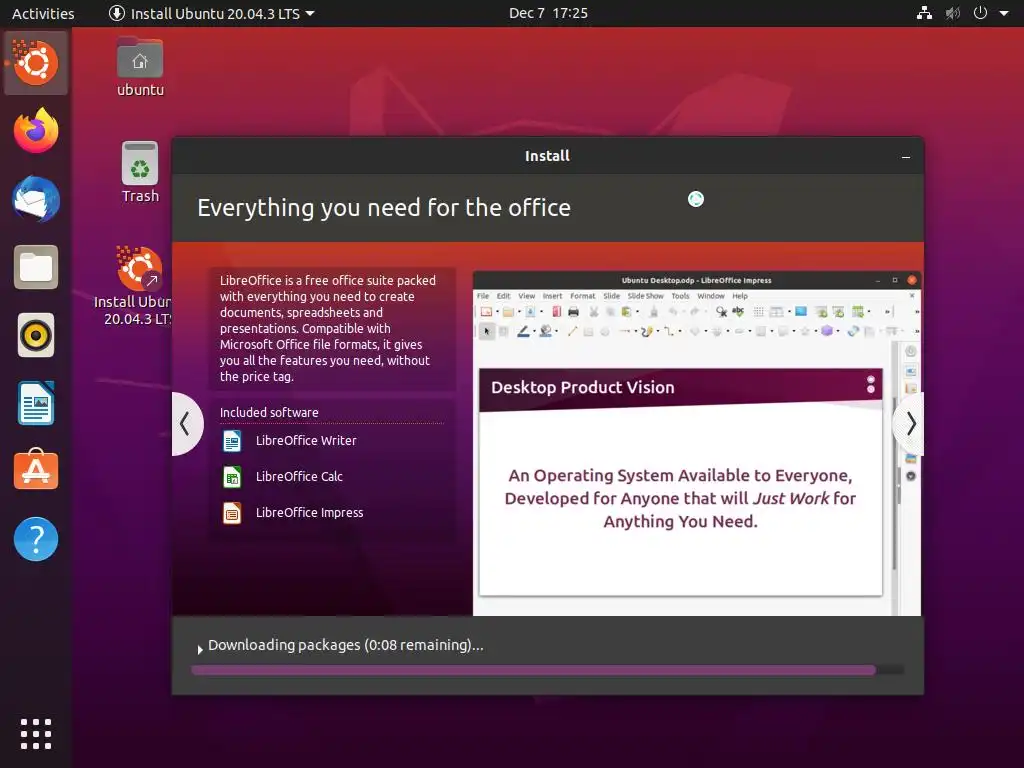Click the Included software heading
This screenshot has height=768, width=1024.
pyautogui.click(x=269, y=413)
